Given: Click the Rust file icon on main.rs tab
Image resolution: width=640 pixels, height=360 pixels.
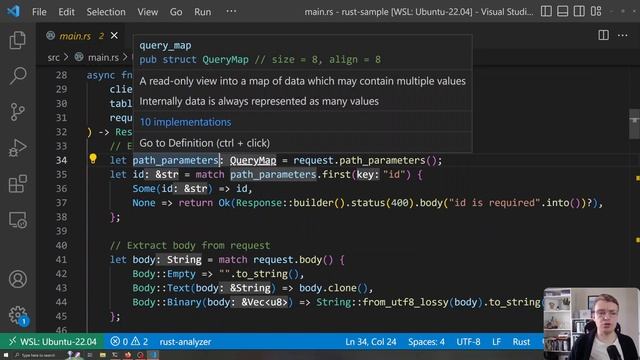Looking at the screenshot, I should click(x=51, y=36).
